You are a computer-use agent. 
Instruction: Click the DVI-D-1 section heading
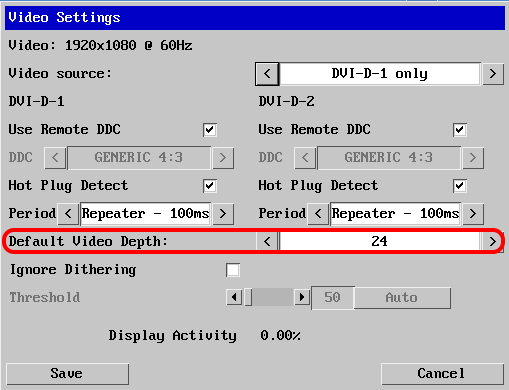coord(36,101)
